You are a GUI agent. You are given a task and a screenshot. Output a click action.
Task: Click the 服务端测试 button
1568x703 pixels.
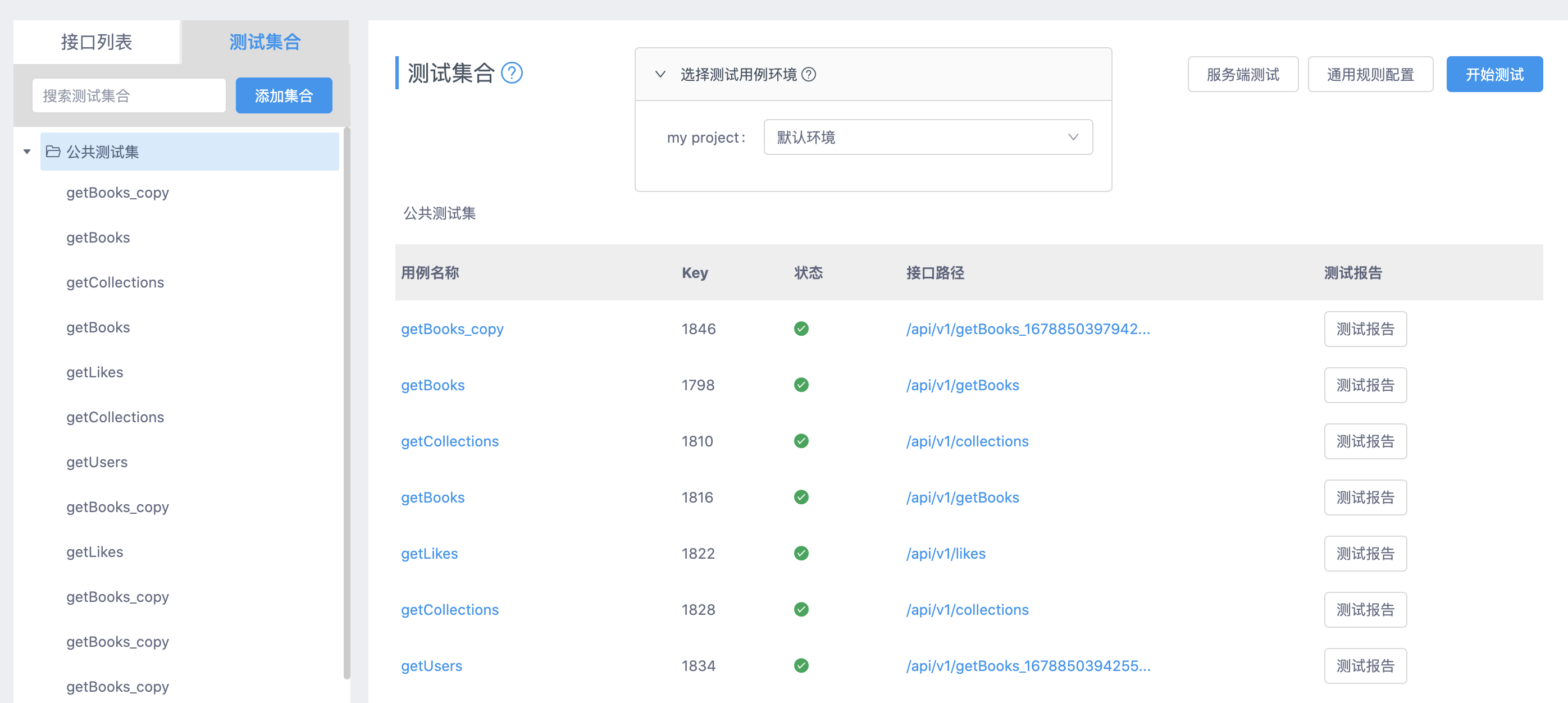1243,74
